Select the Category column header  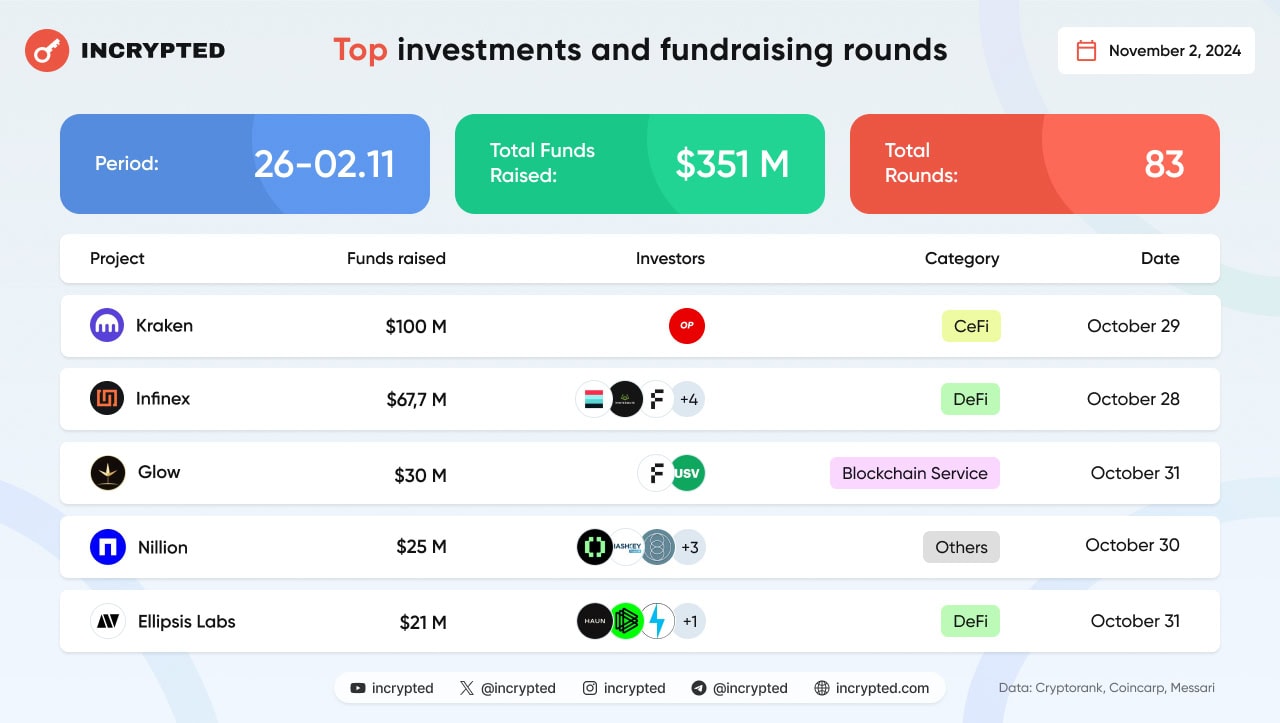962,258
